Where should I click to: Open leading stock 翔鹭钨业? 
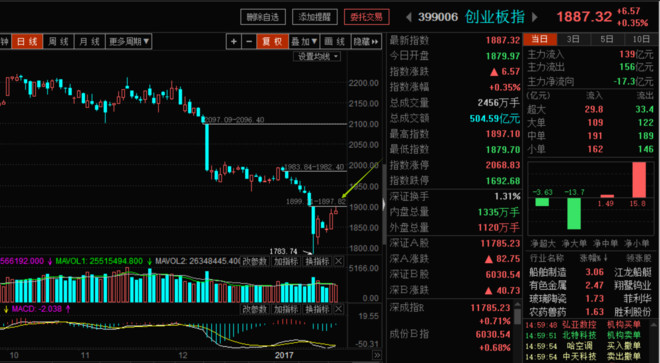[x=633, y=286]
